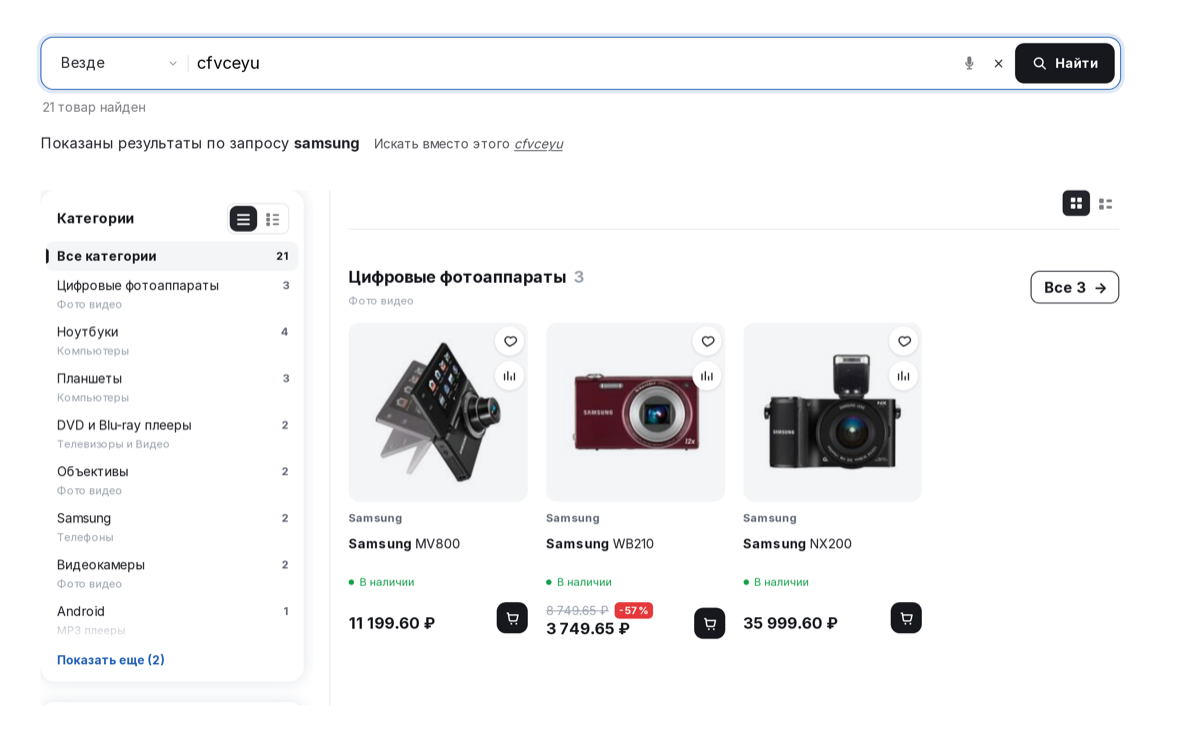Add Samsung NX200 to cart

906,618
